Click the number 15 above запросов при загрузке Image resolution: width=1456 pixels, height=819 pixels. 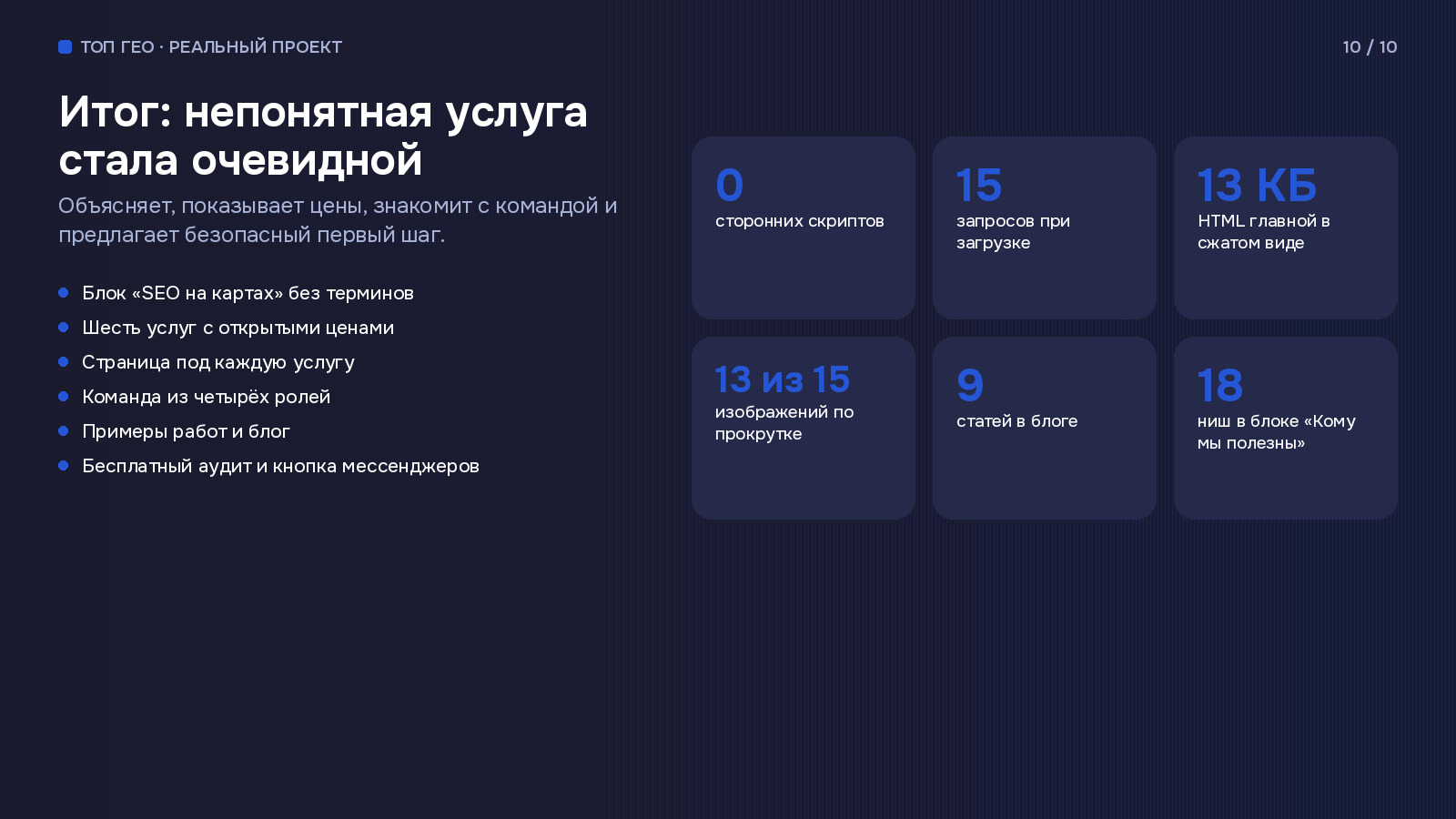coord(979,186)
